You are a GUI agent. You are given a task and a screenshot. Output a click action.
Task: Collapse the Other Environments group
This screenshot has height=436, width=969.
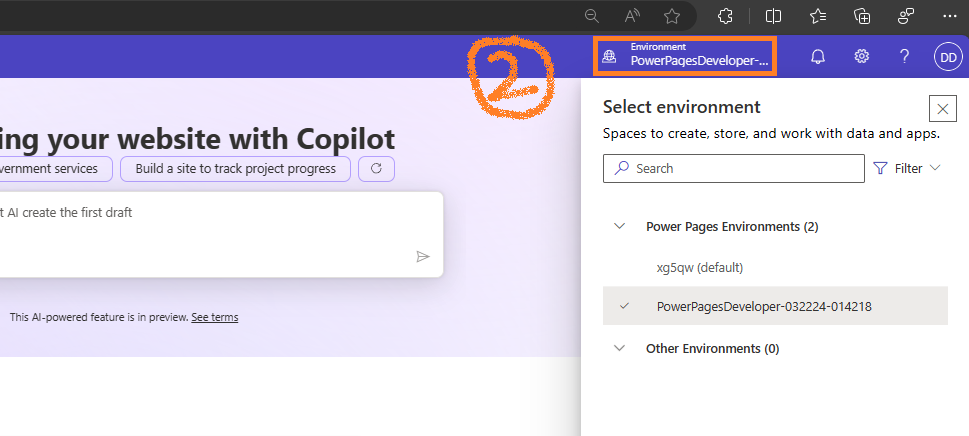point(619,348)
